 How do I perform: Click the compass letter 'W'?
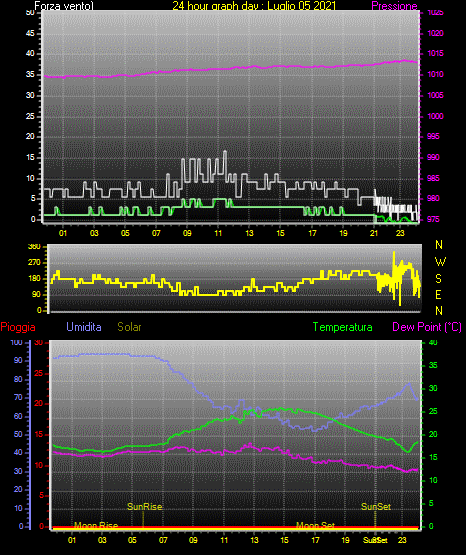point(440,262)
